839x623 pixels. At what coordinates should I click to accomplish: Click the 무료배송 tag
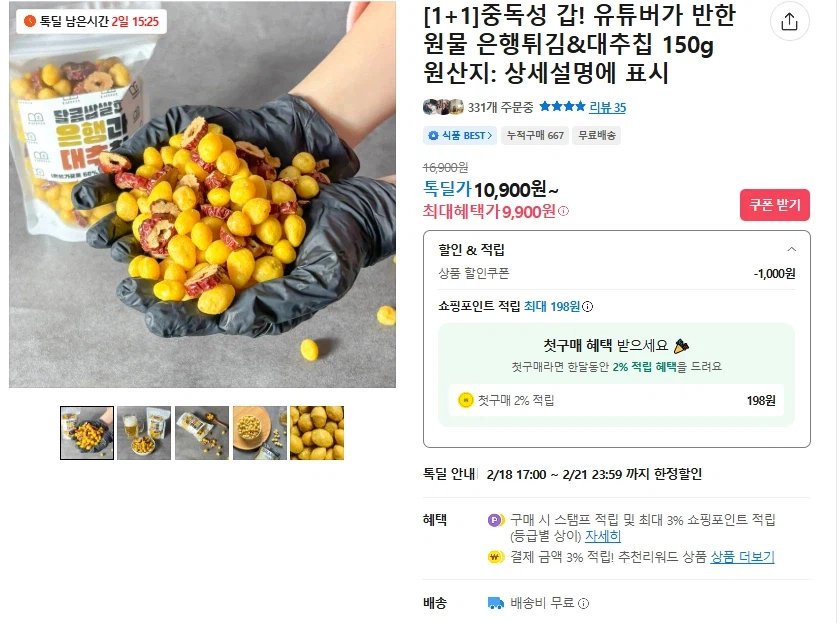597,135
